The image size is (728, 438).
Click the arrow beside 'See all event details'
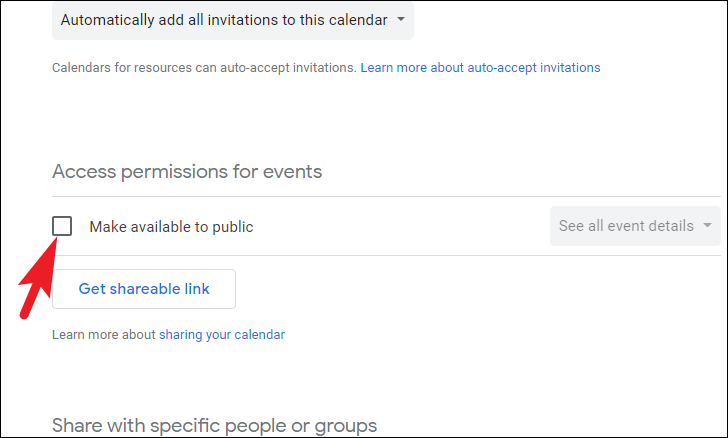[x=708, y=226]
